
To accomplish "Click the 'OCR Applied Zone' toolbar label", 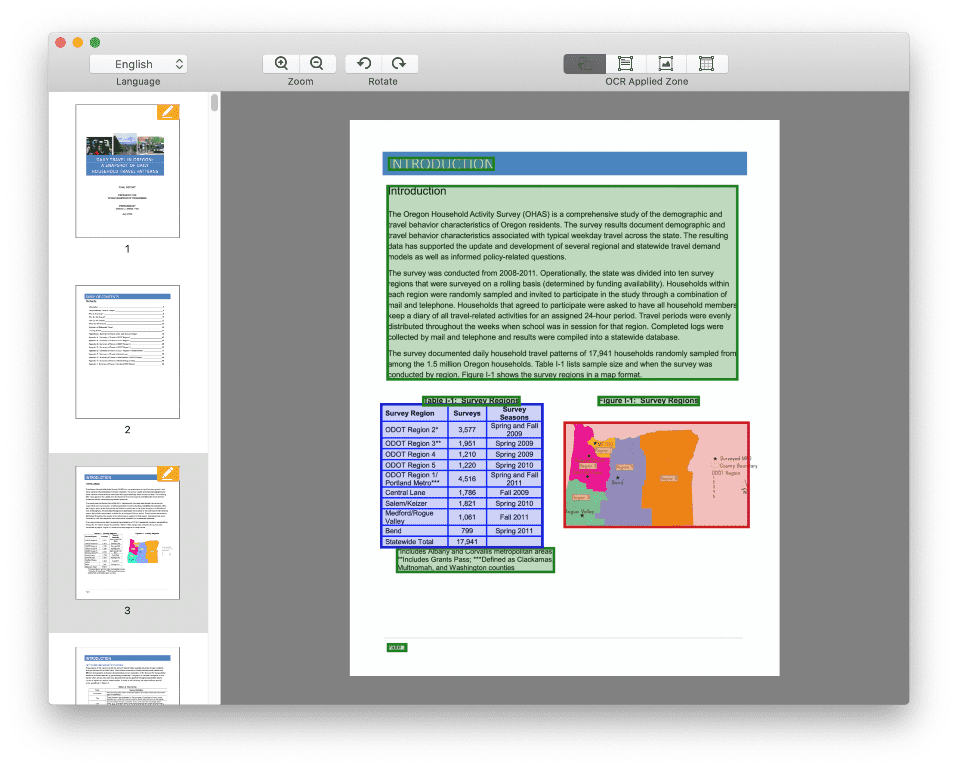I will pos(646,81).
